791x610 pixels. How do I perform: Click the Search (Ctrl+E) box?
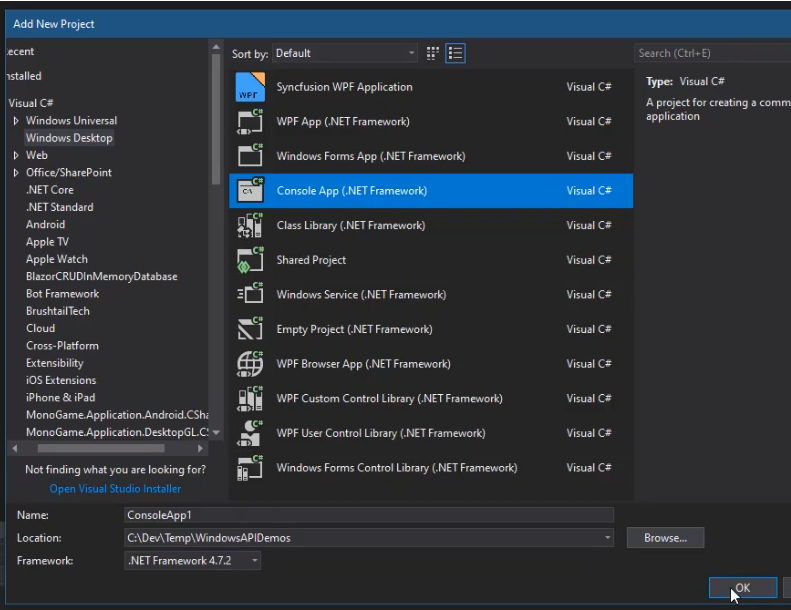(x=712, y=53)
